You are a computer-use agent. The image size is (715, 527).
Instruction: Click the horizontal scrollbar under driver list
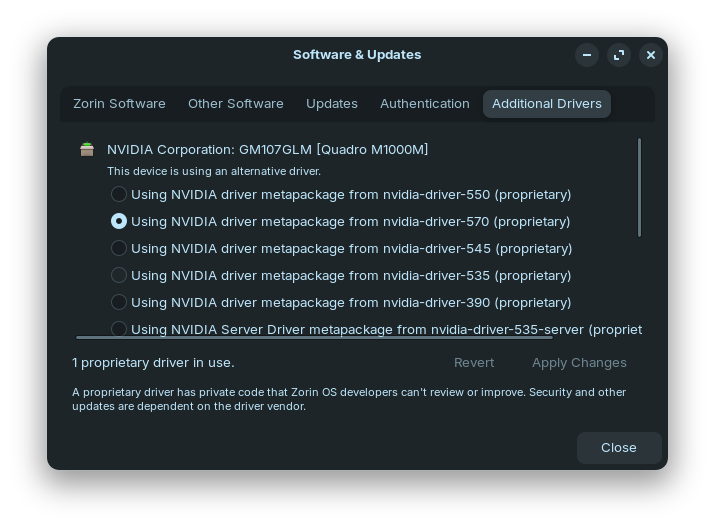coord(314,338)
